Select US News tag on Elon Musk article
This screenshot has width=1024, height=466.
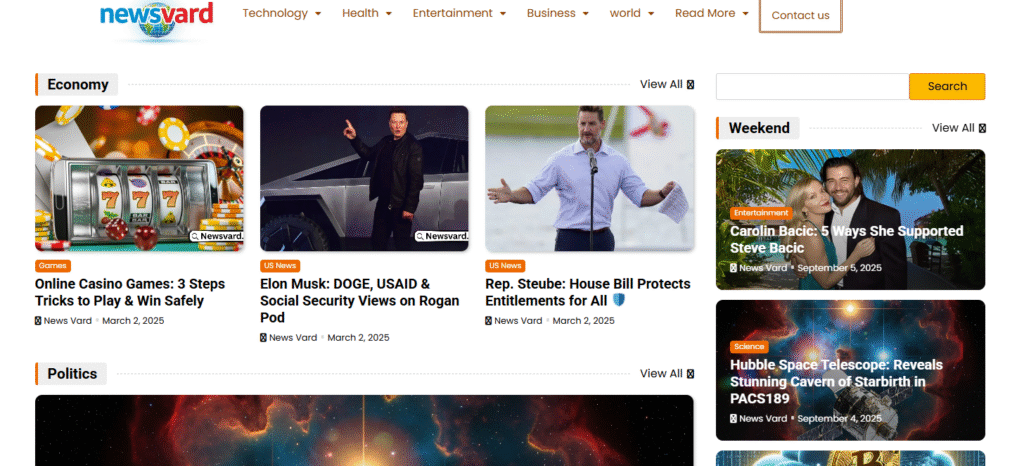point(280,266)
